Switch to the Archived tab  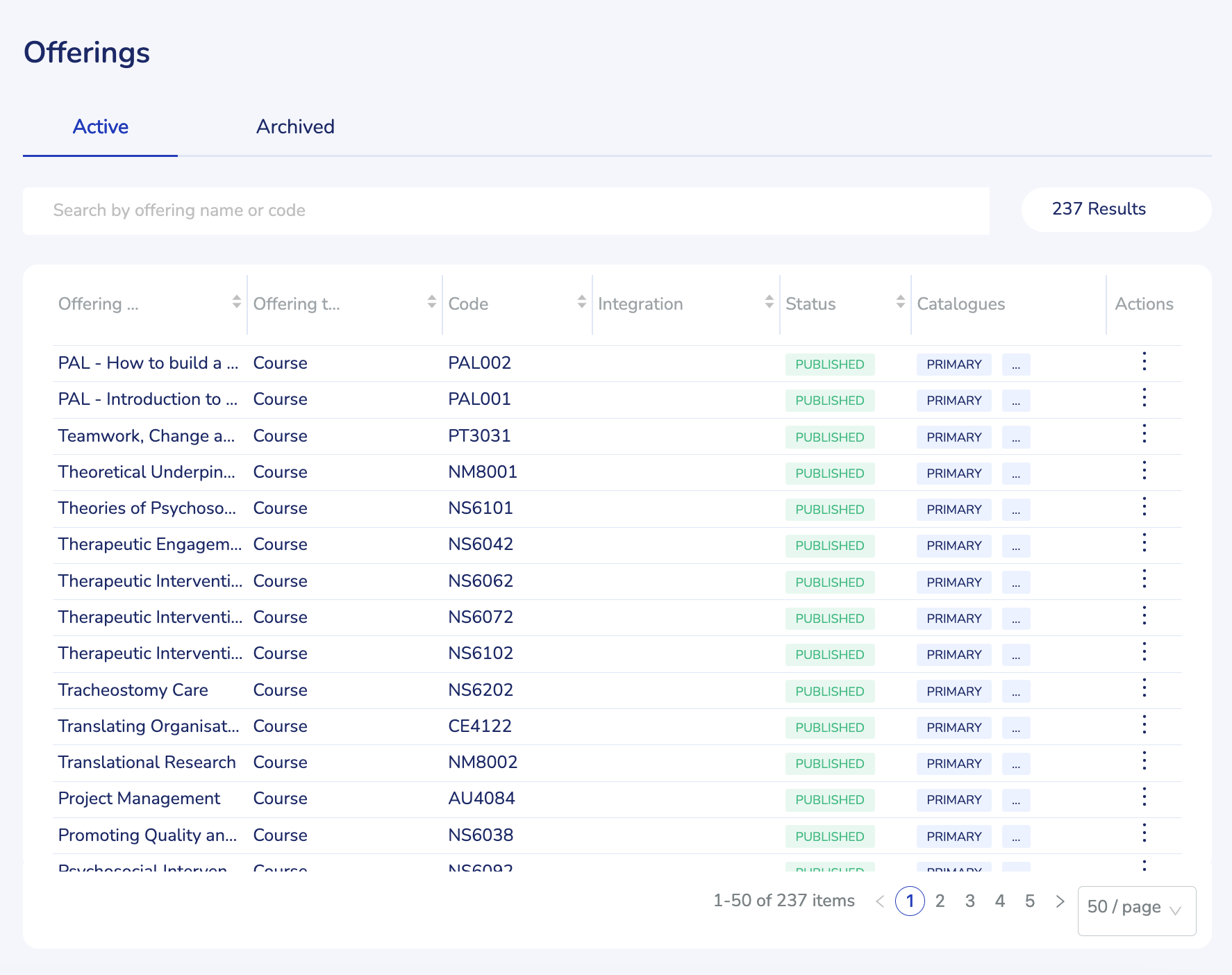pyautogui.click(x=295, y=126)
